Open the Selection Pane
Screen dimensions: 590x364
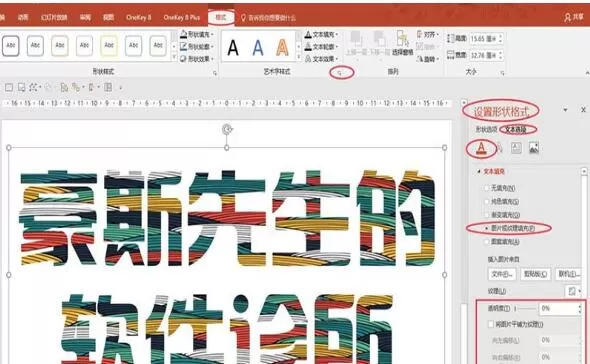click(402, 44)
